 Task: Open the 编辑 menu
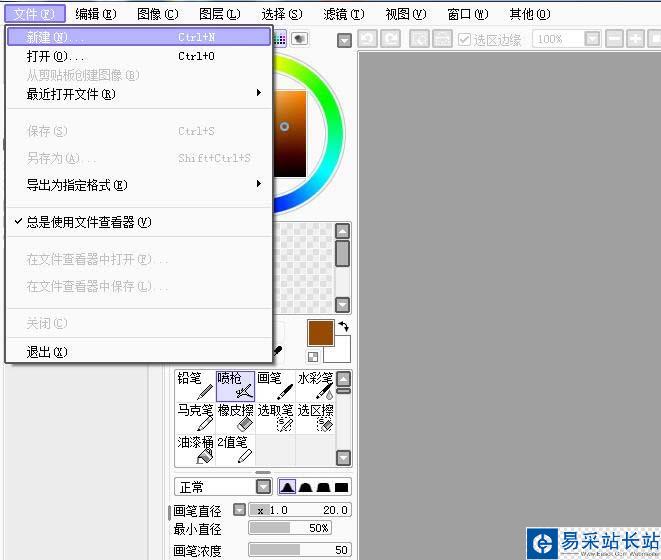96,14
